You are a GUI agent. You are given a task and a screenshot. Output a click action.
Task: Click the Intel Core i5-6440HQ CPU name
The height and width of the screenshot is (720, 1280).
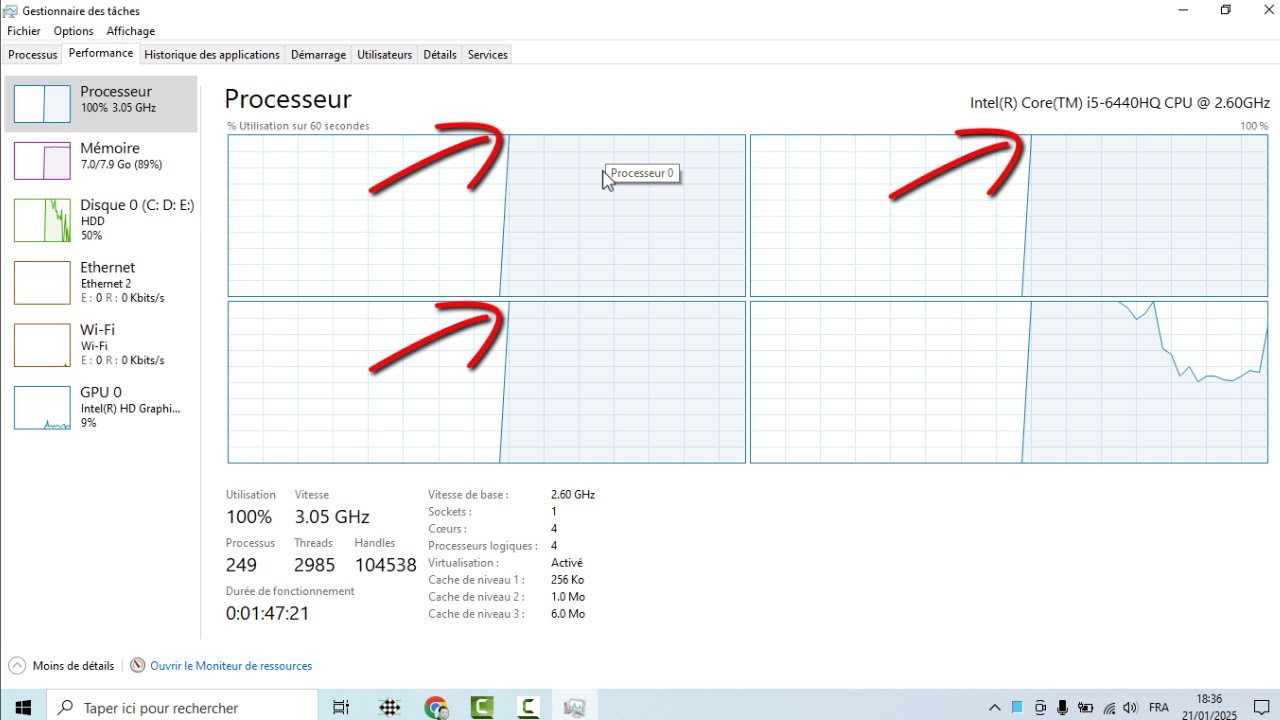1120,103
